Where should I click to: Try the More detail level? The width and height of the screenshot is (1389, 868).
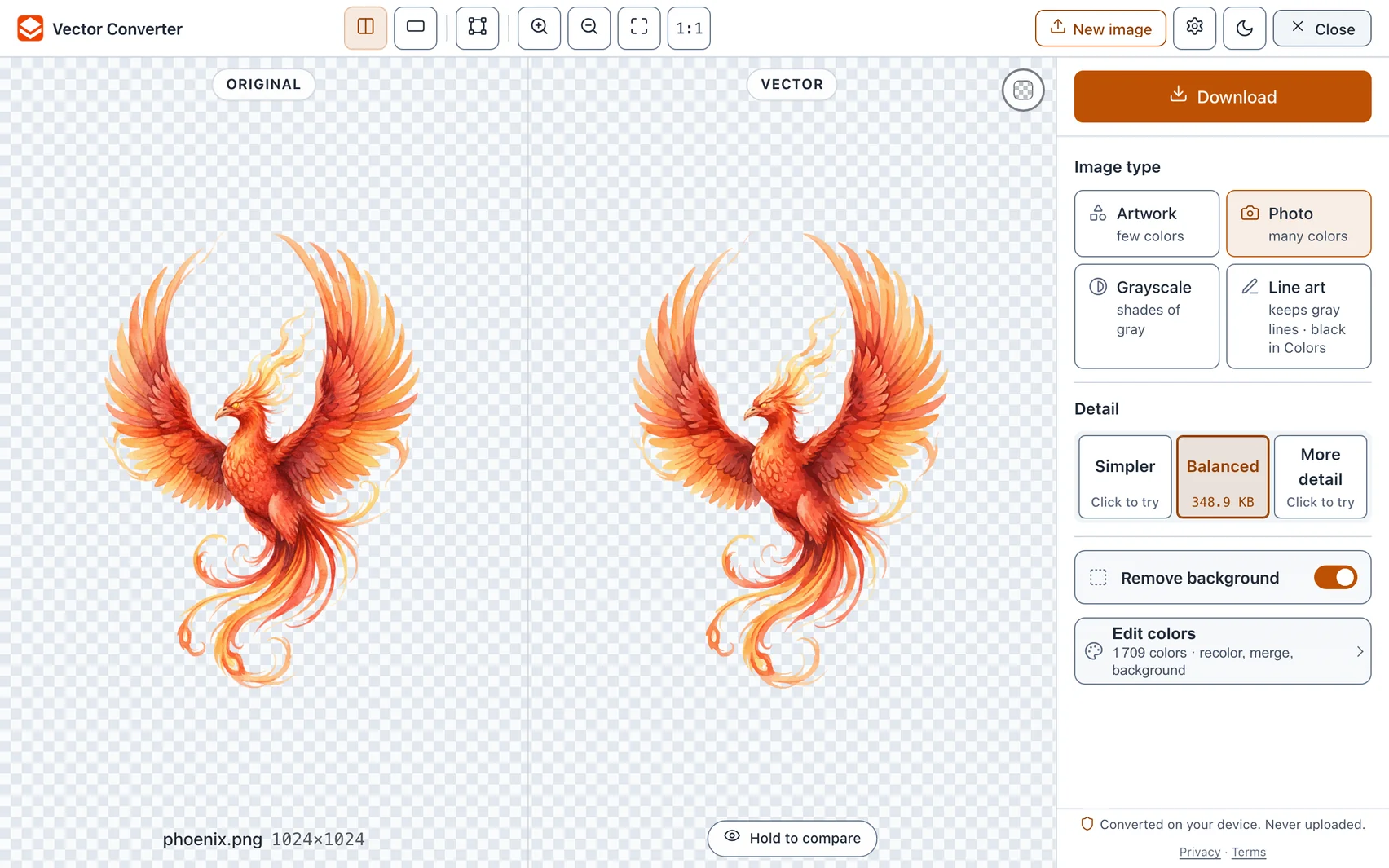(1321, 477)
